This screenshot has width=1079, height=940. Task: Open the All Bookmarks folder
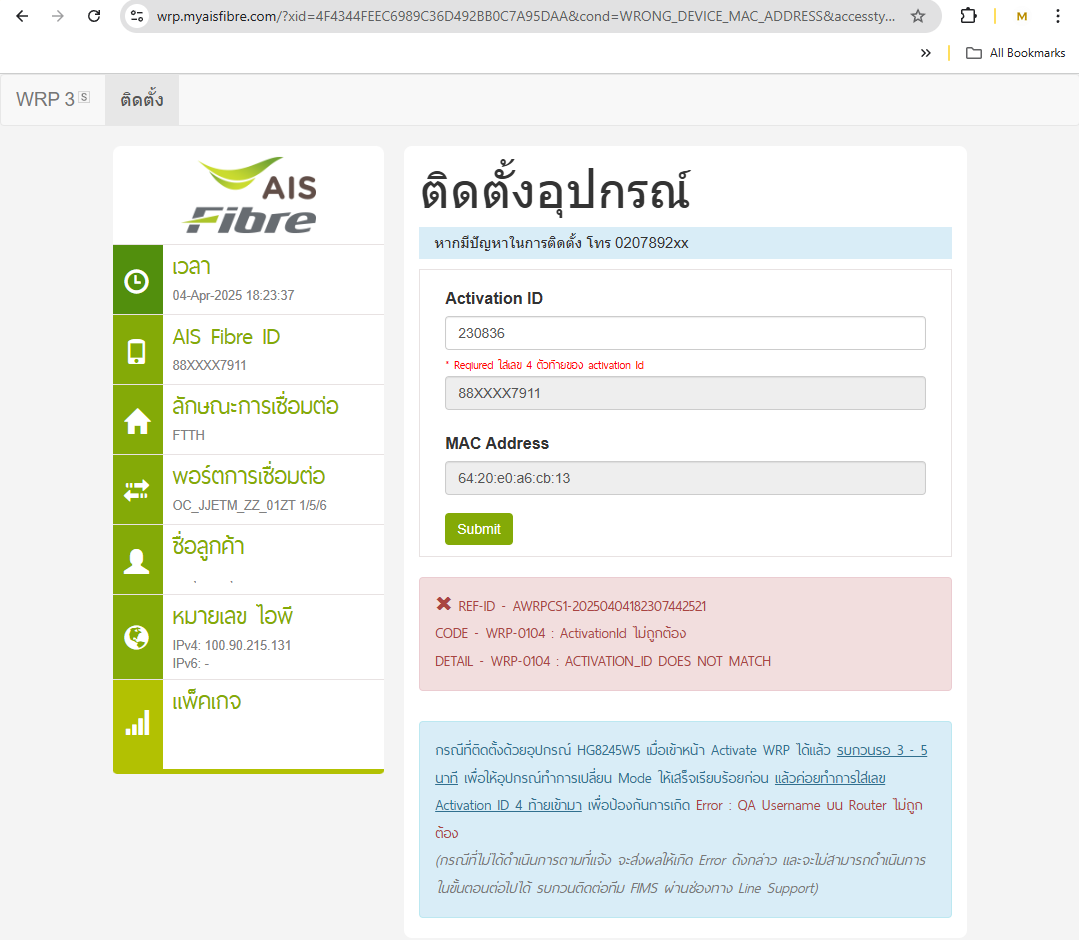coord(1016,53)
